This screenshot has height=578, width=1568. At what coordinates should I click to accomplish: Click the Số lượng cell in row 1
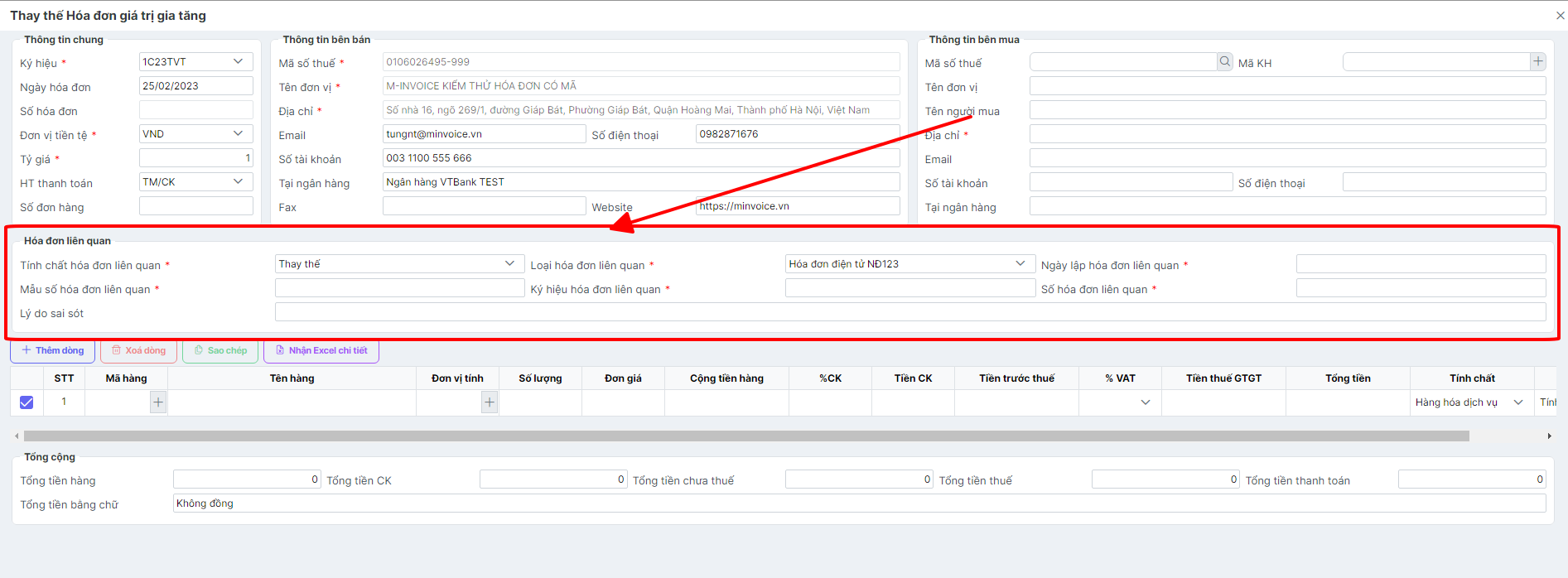(x=540, y=402)
